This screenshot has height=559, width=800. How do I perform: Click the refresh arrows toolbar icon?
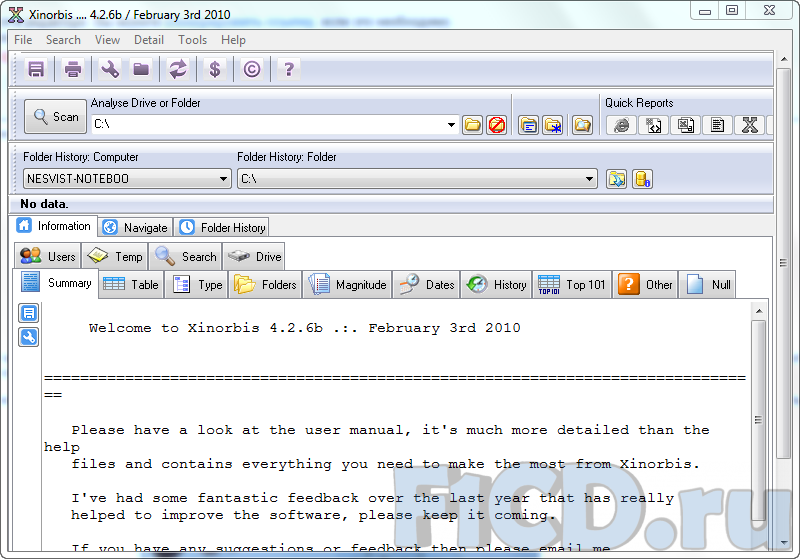click(x=178, y=69)
